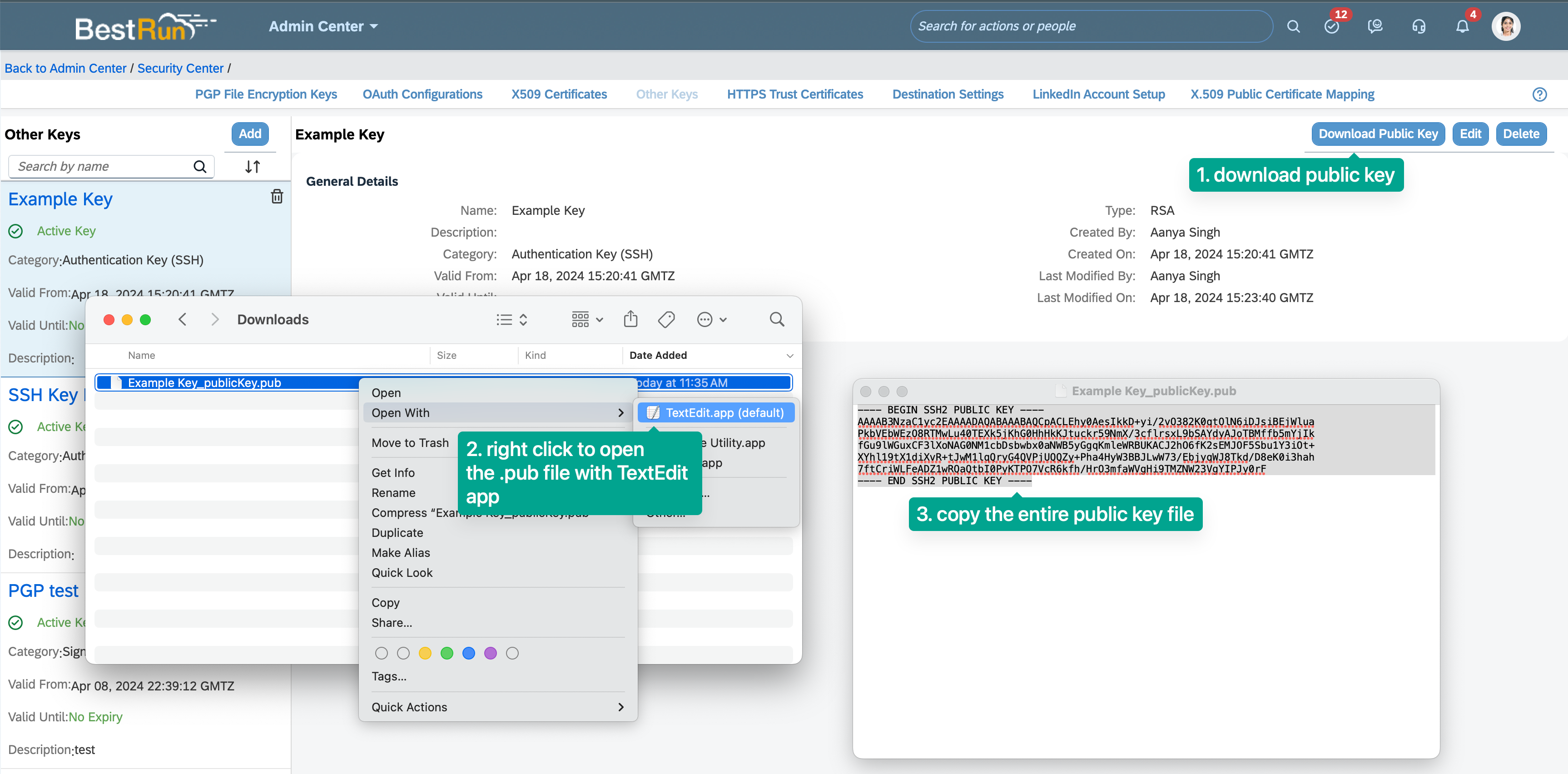The width and height of the screenshot is (1568, 774).
Task: Switch to PGP File Encryption Keys tab
Action: [x=265, y=94]
